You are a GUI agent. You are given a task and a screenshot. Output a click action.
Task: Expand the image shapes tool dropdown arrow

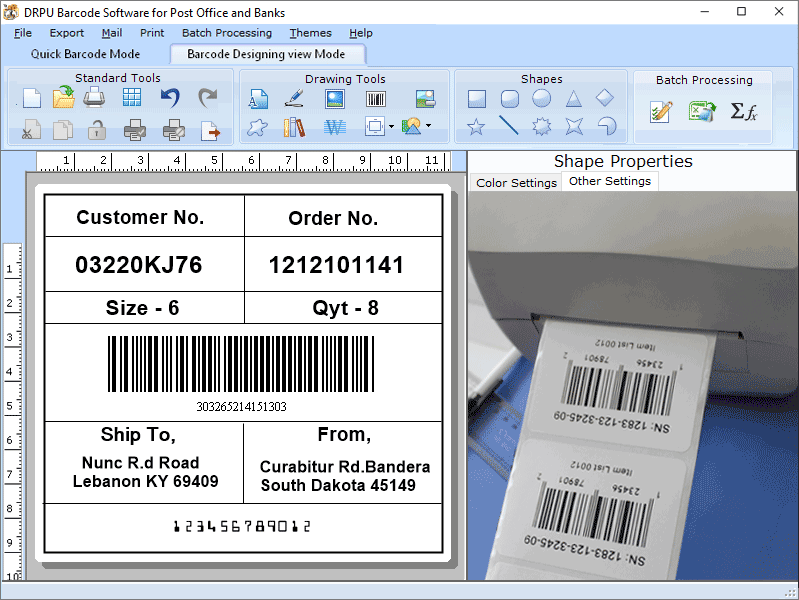tap(429, 125)
